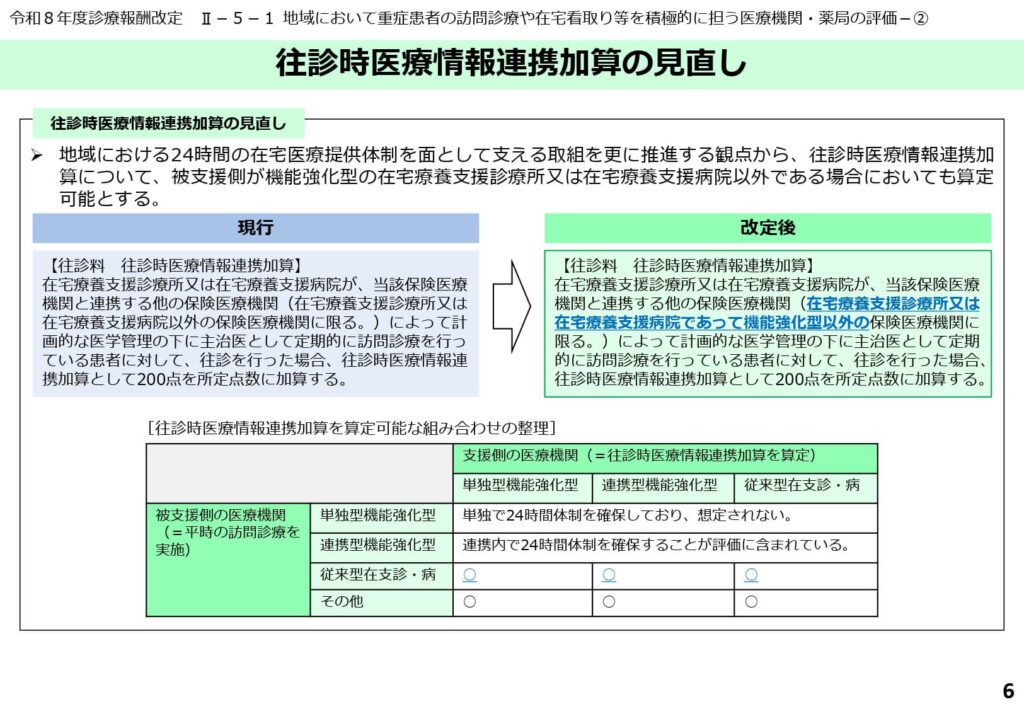The height and width of the screenshot is (709, 1024).
Task: Select the 連携型機能強化型 row label
Action: tap(379, 546)
